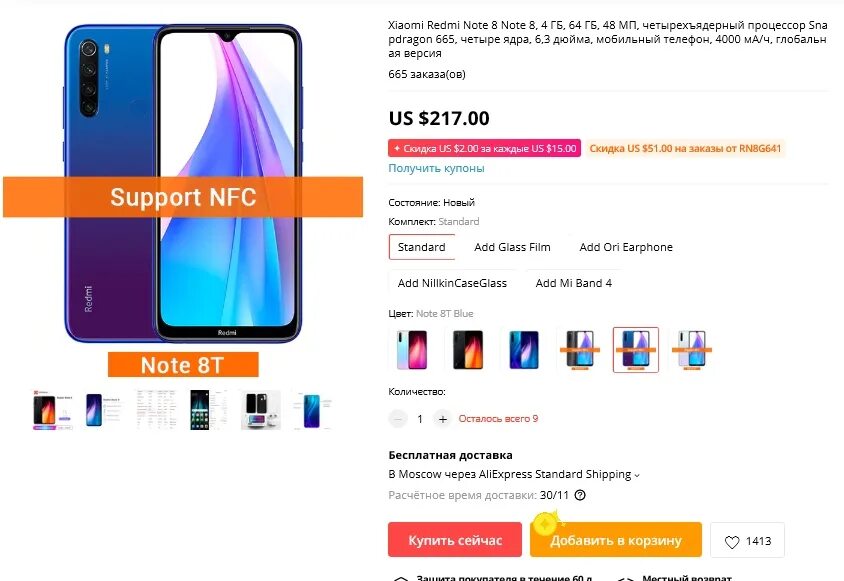Open the first product gallery thumbnail

[52, 410]
